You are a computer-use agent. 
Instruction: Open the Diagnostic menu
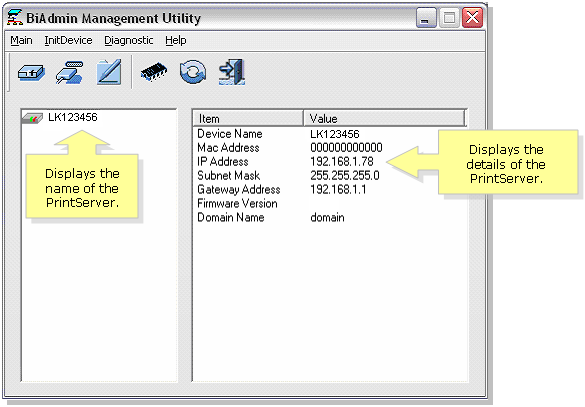pyautogui.click(x=129, y=40)
